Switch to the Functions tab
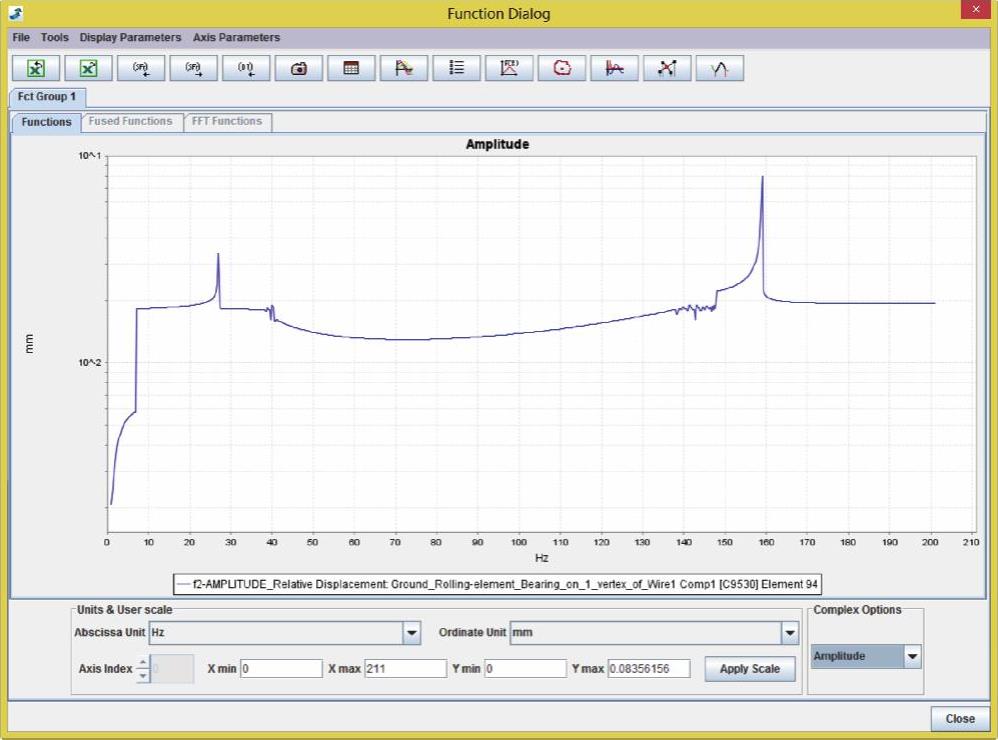Viewport: 998px width, 740px height. tap(46, 121)
